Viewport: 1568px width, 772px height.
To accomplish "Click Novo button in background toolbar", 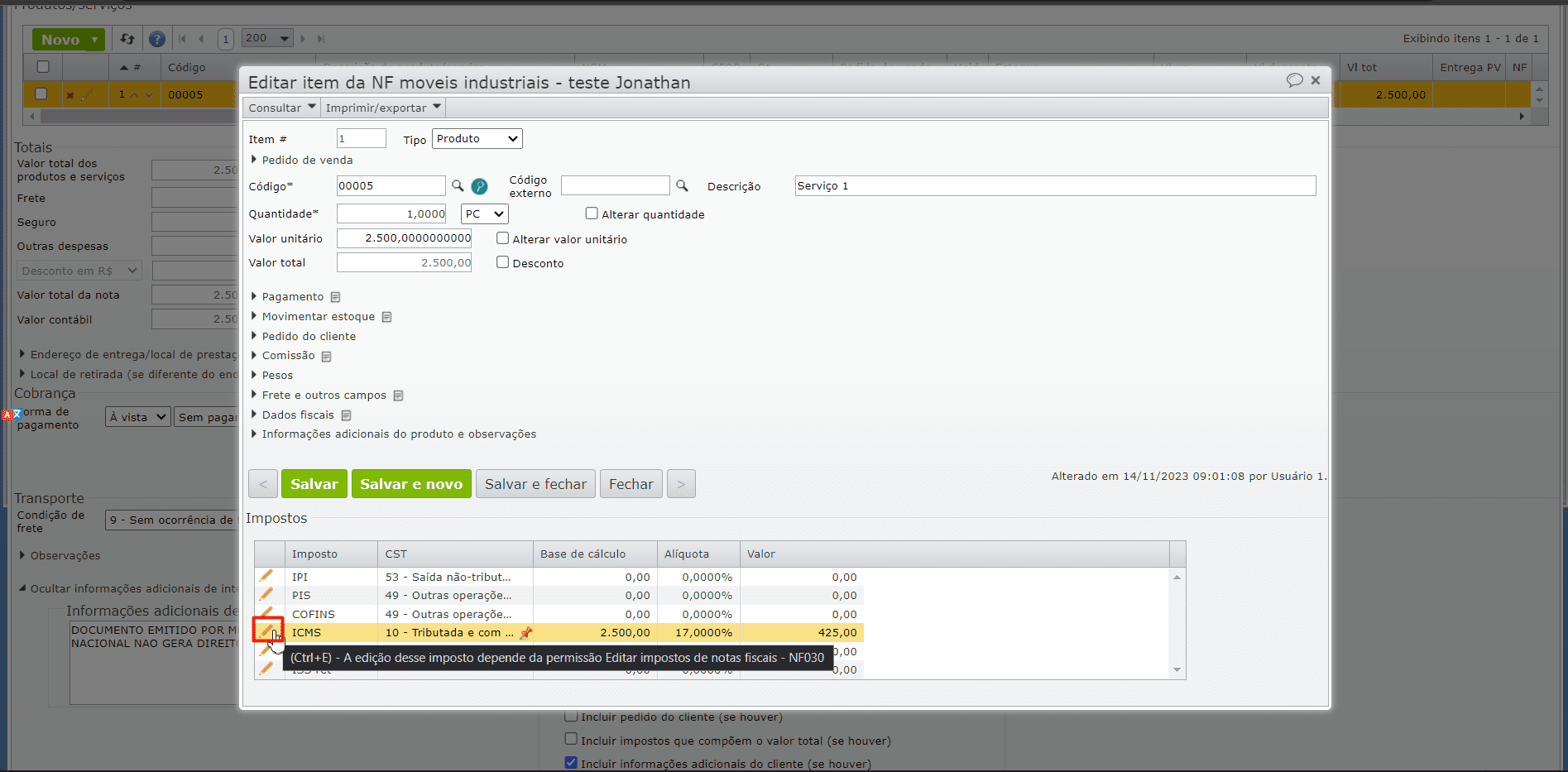I will [x=60, y=40].
